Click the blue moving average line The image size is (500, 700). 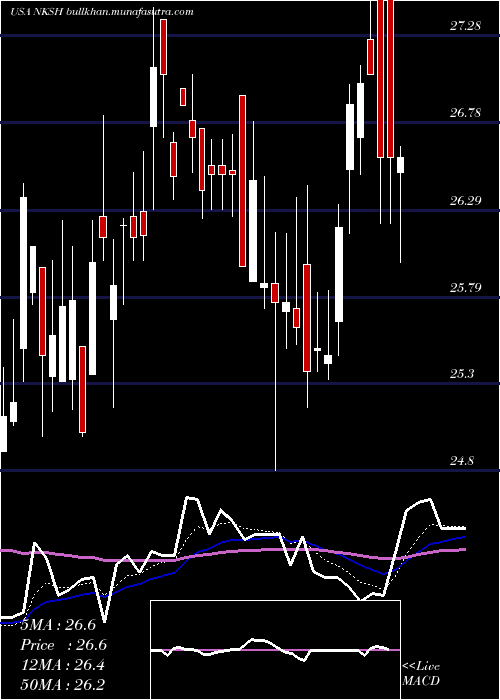[x=250, y=539]
